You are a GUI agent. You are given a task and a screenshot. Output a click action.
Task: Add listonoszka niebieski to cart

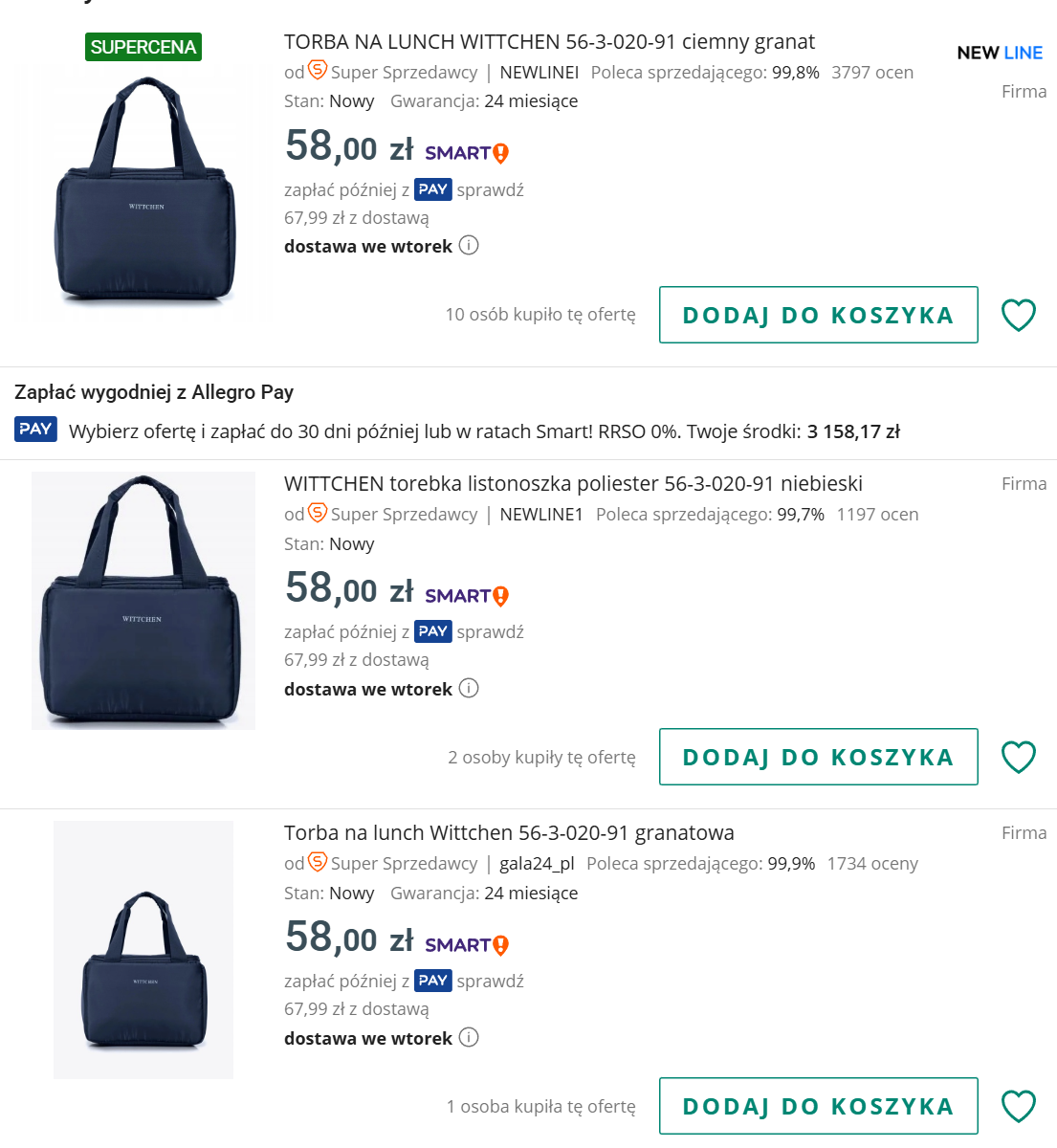coord(818,757)
